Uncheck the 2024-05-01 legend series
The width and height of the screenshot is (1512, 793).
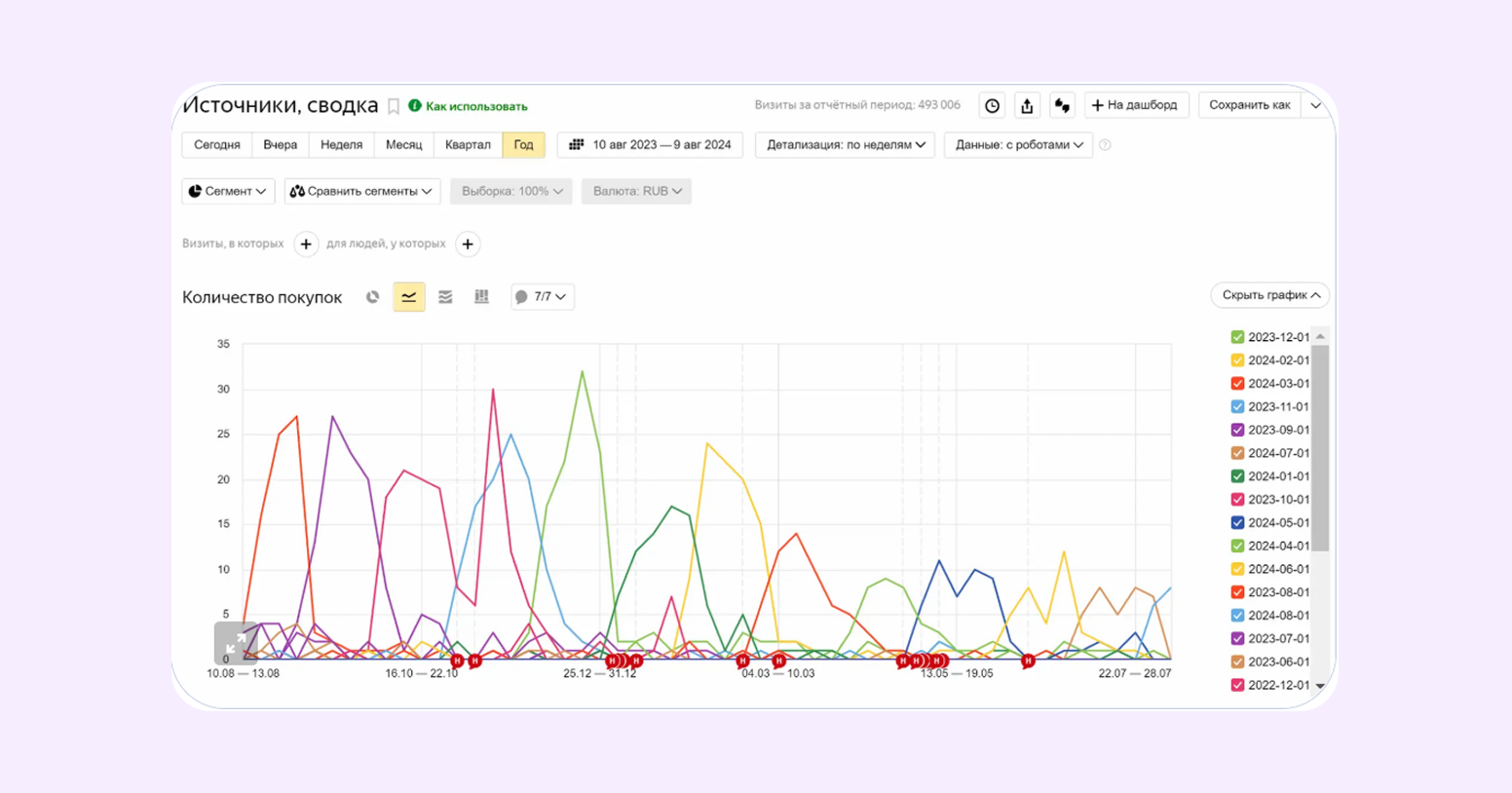pyautogui.click(x=1237, y=523)
